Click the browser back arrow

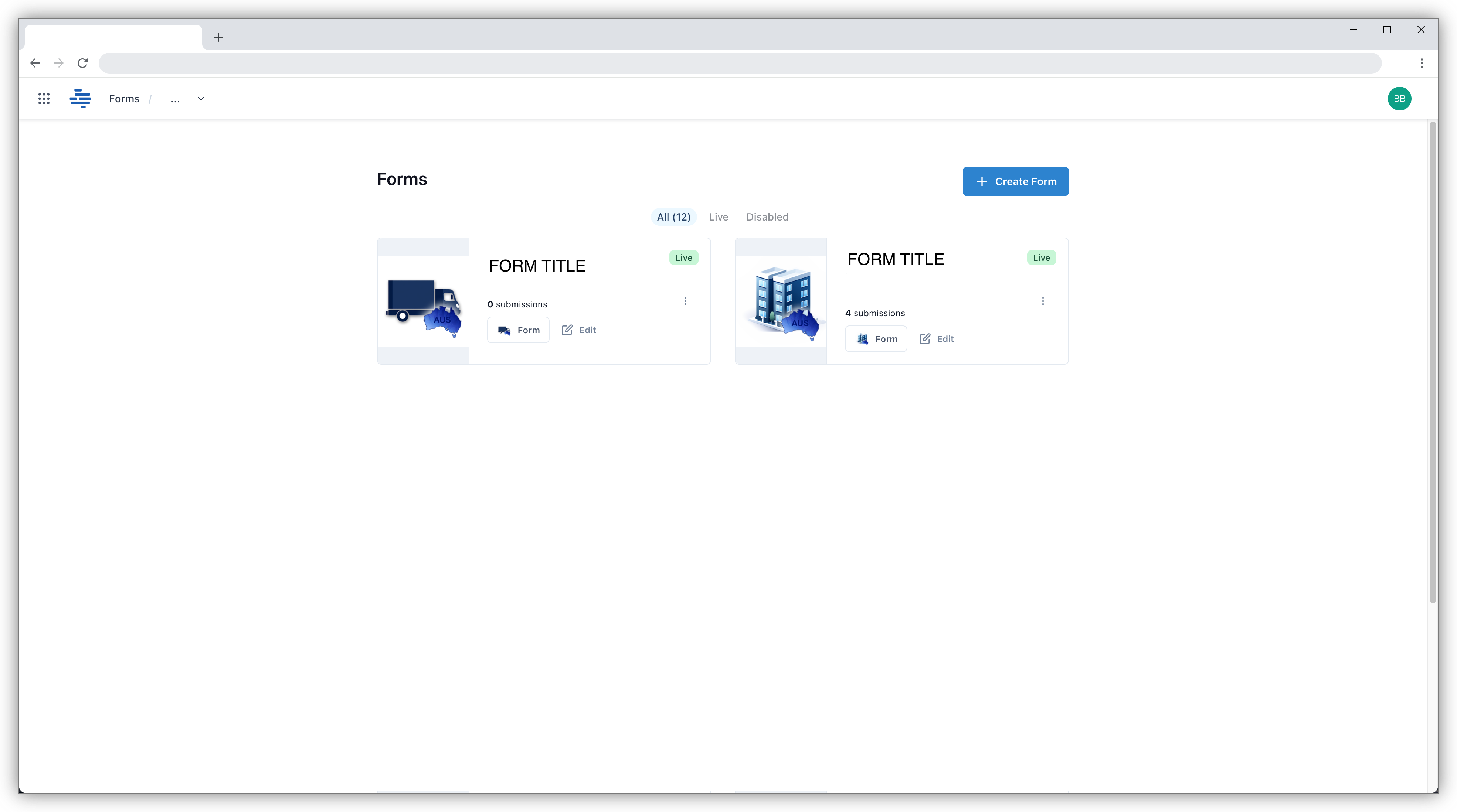35,63
